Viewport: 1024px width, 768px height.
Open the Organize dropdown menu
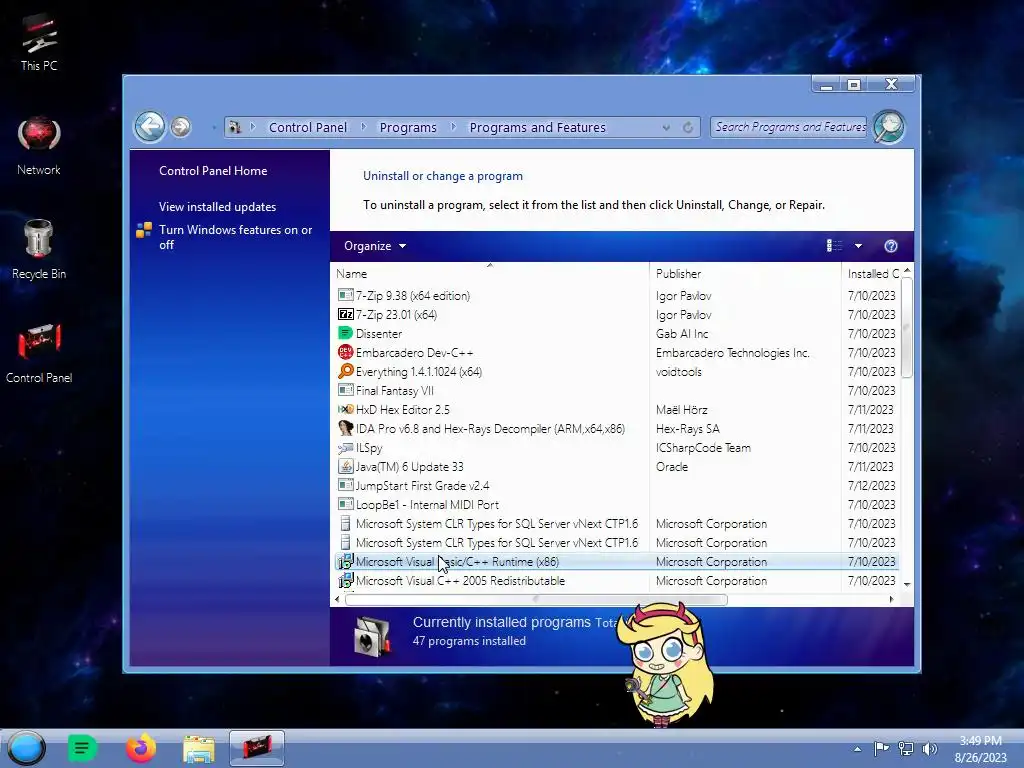pos(375,246)
